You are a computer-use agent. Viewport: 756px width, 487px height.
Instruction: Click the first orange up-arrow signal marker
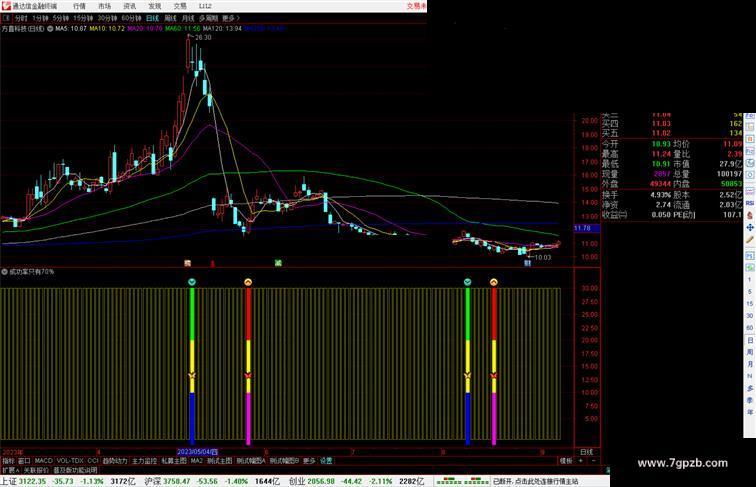click(x=248, y=282)
